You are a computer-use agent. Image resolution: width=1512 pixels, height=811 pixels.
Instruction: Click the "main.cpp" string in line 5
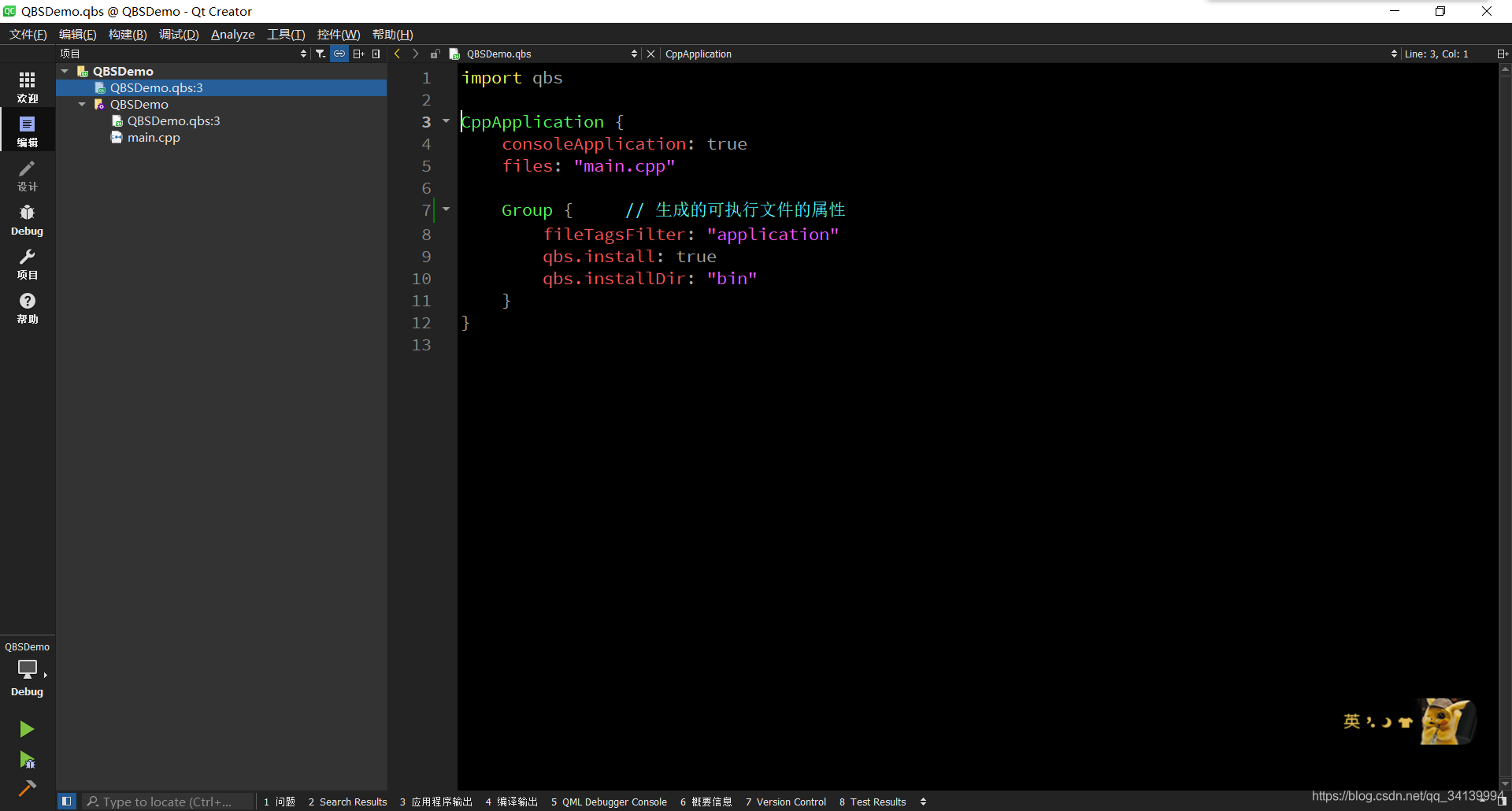tap(624, 166)
